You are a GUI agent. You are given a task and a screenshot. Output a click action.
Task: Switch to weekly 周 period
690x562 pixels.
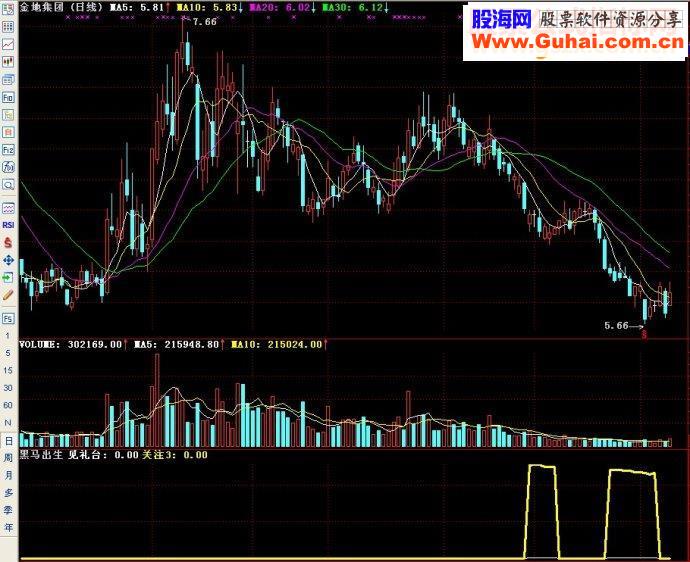pyautogui.click(x=8, y=458)
